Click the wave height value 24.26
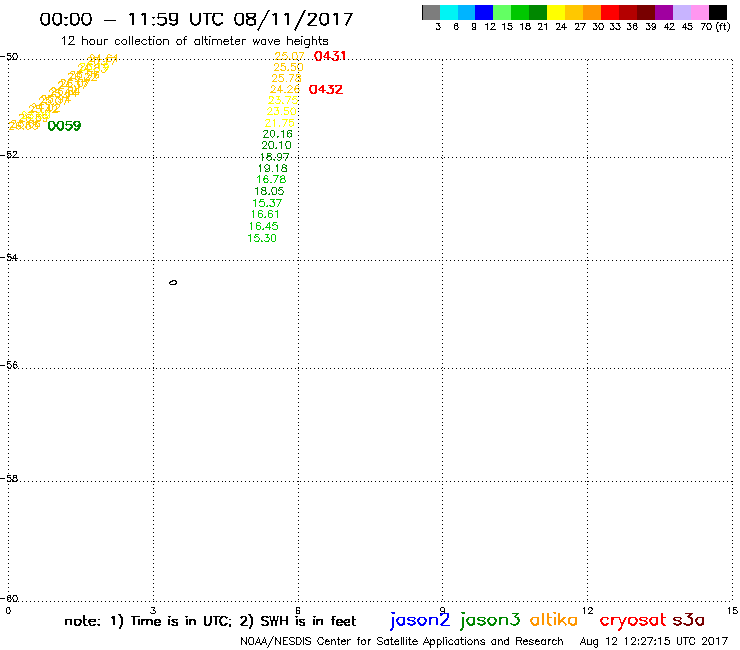 (x=285, y=89)
